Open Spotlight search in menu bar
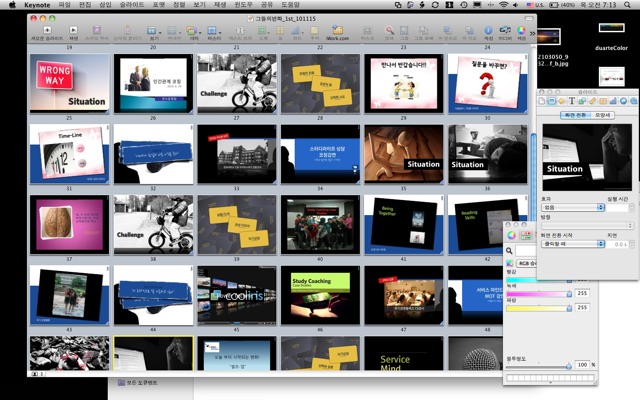Screen dimensions: 640x400 point(627,5)
